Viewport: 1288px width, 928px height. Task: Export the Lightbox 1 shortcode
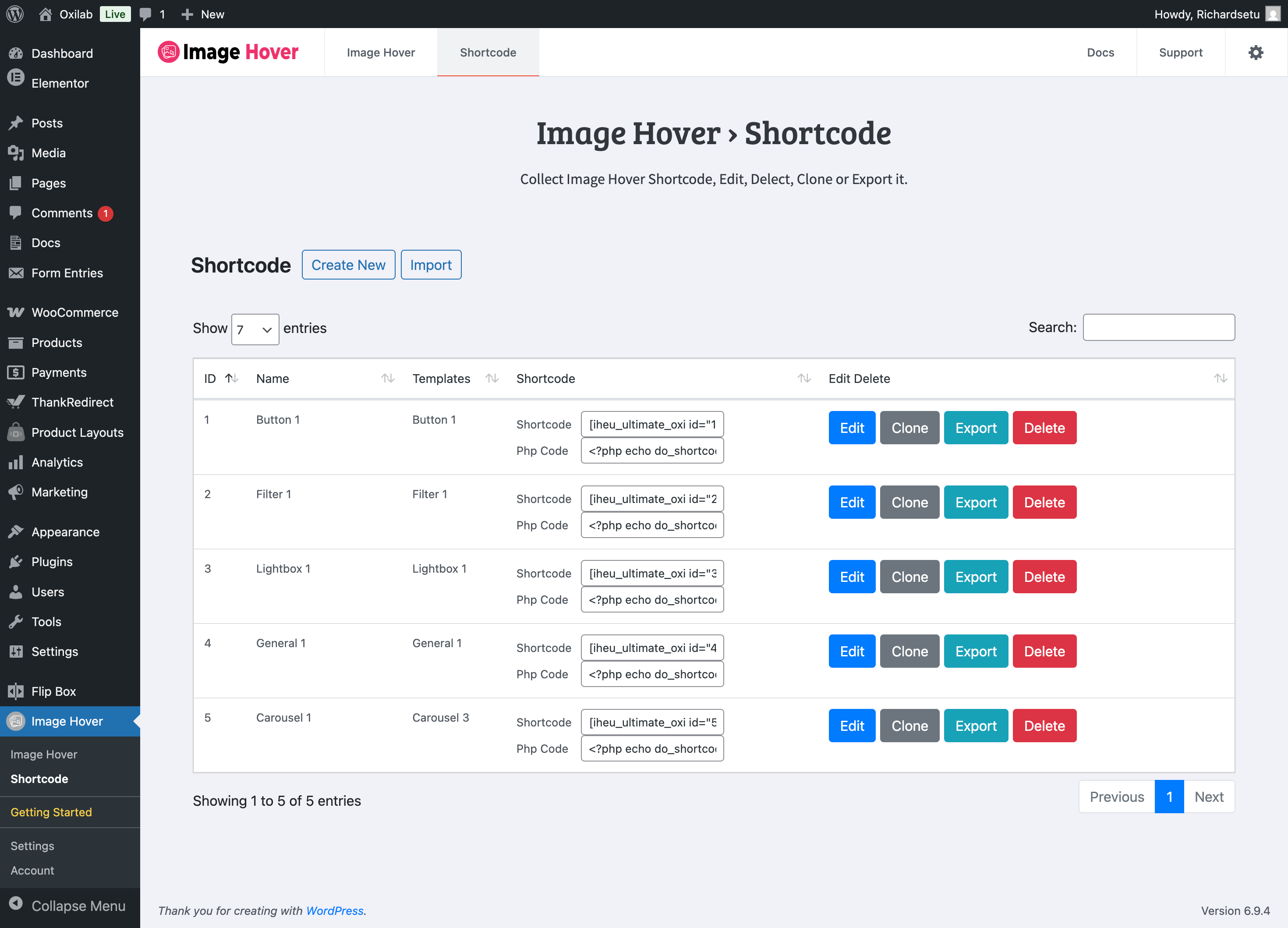tap(975, 577)
